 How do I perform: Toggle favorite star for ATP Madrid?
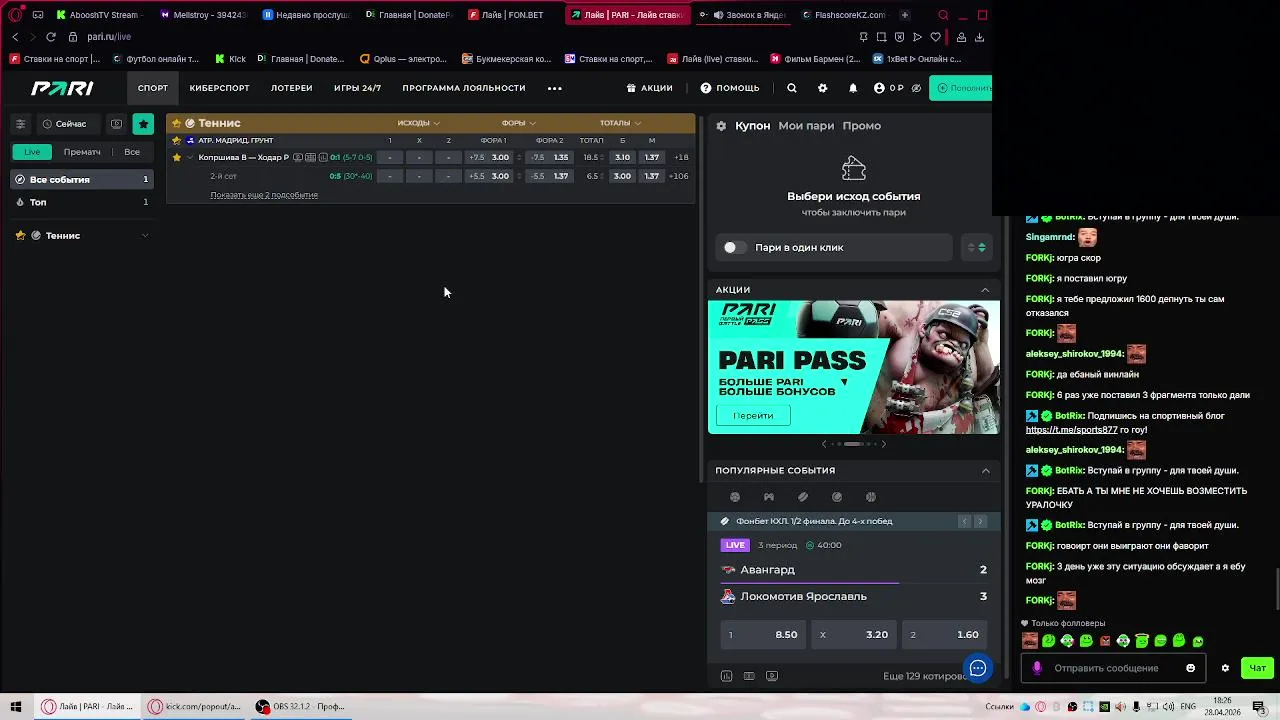click(177, 140)
